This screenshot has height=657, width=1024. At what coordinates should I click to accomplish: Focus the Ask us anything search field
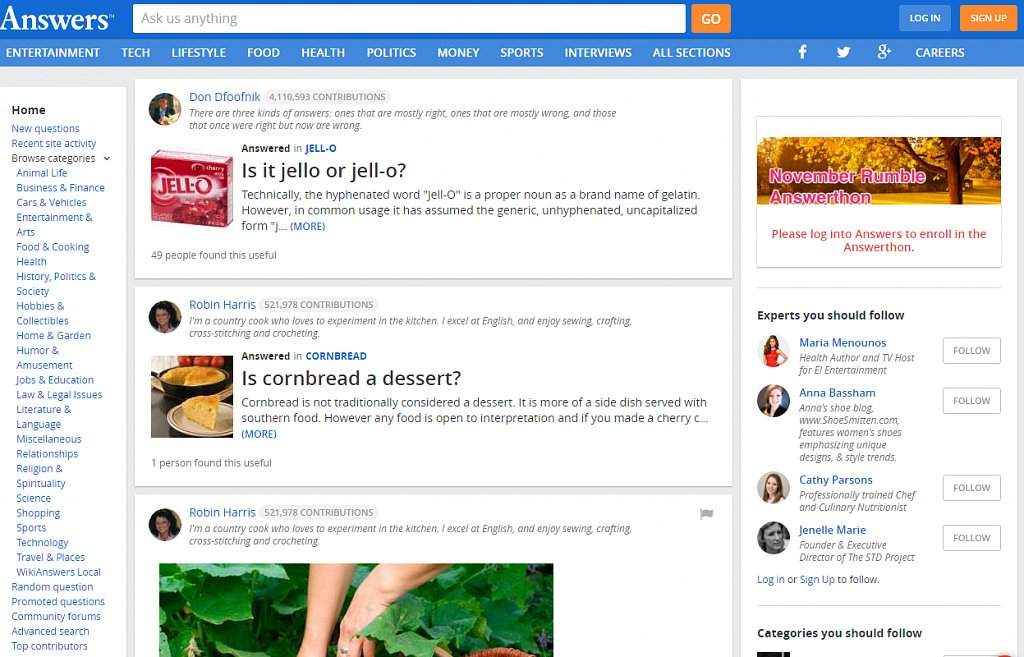409,18
